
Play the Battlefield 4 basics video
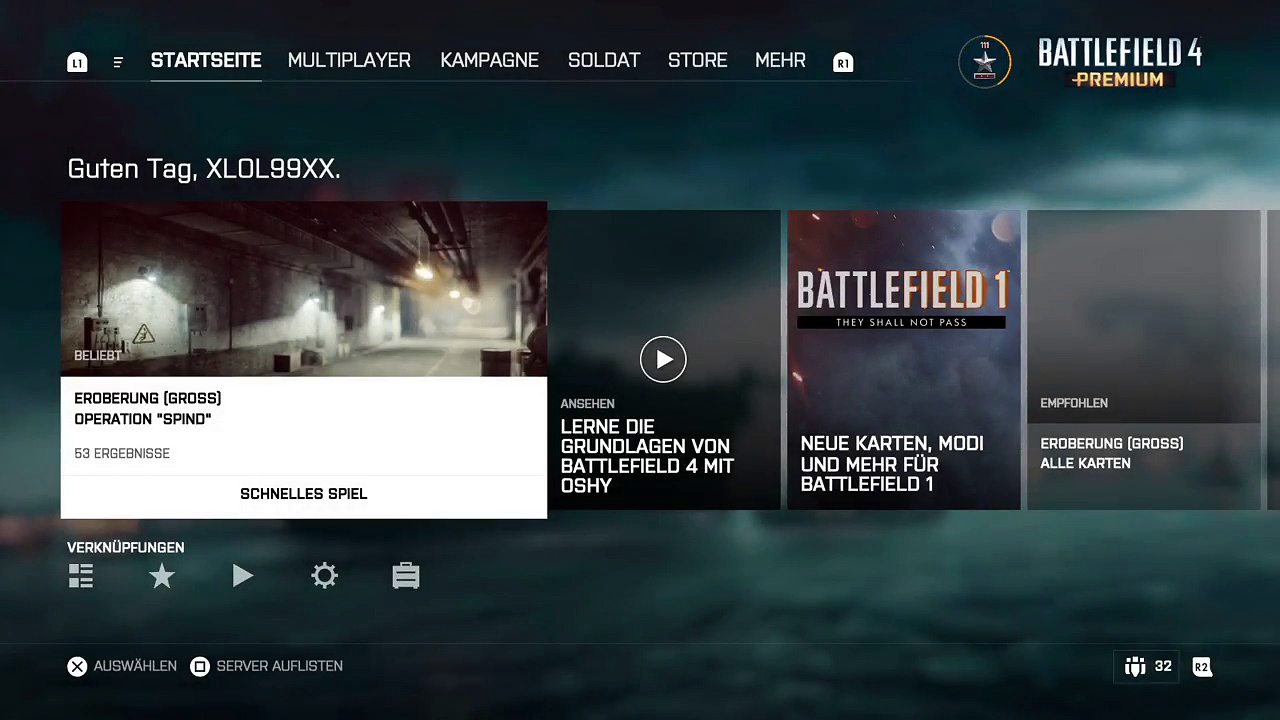(663, 360)
